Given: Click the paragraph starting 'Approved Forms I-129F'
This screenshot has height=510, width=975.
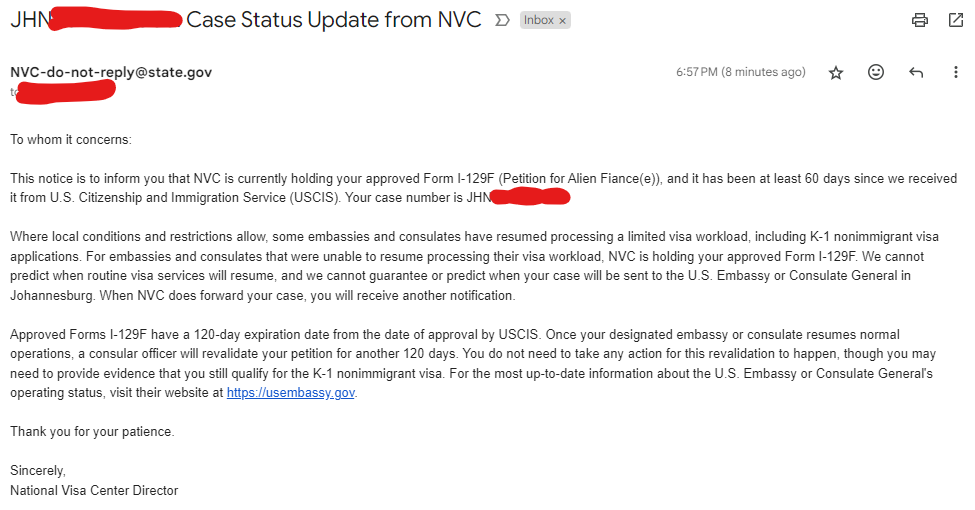Looking at the screenshot, I should [x=473, y=363].
